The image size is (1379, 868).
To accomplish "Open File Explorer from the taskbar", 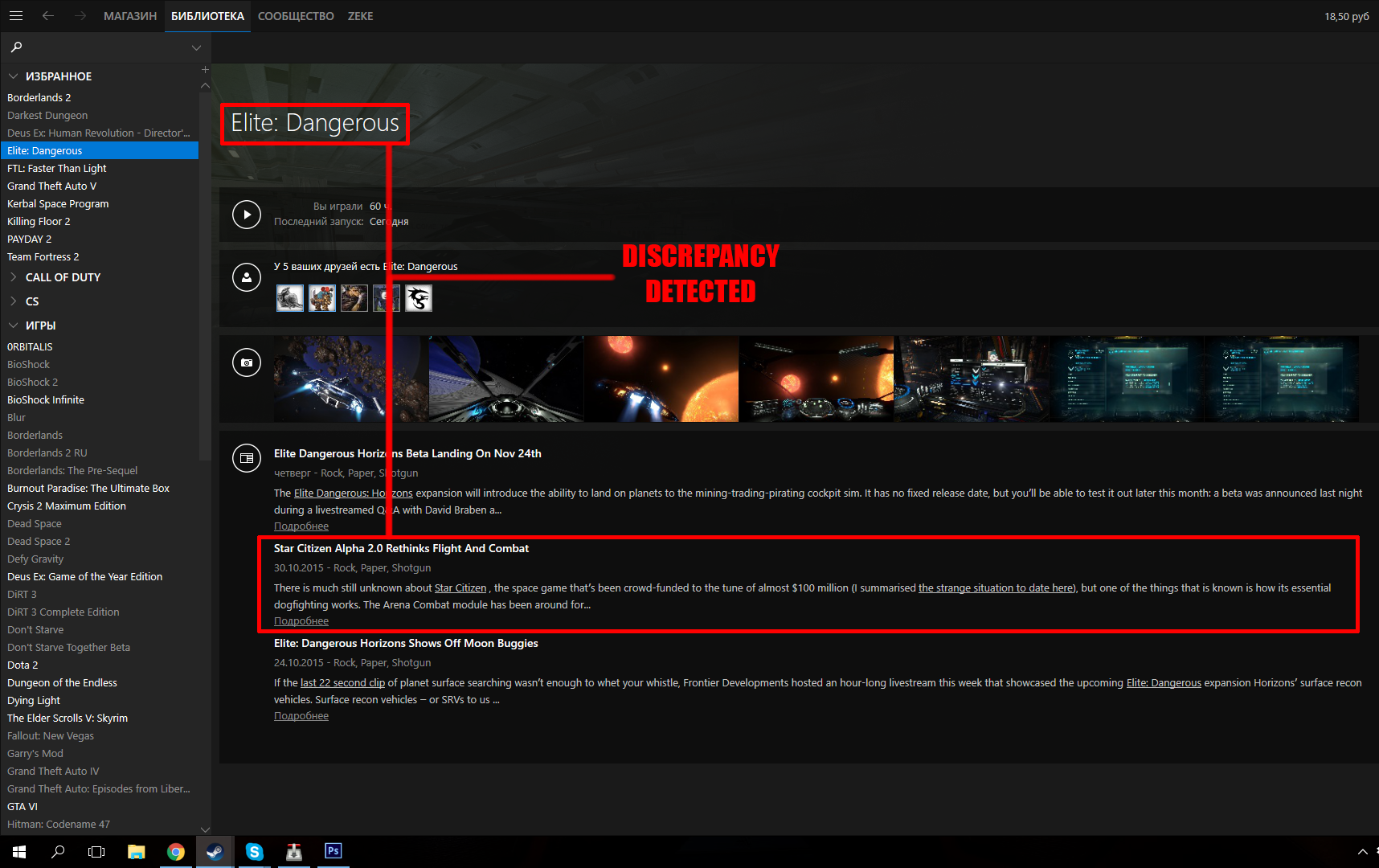I will 136,852.
